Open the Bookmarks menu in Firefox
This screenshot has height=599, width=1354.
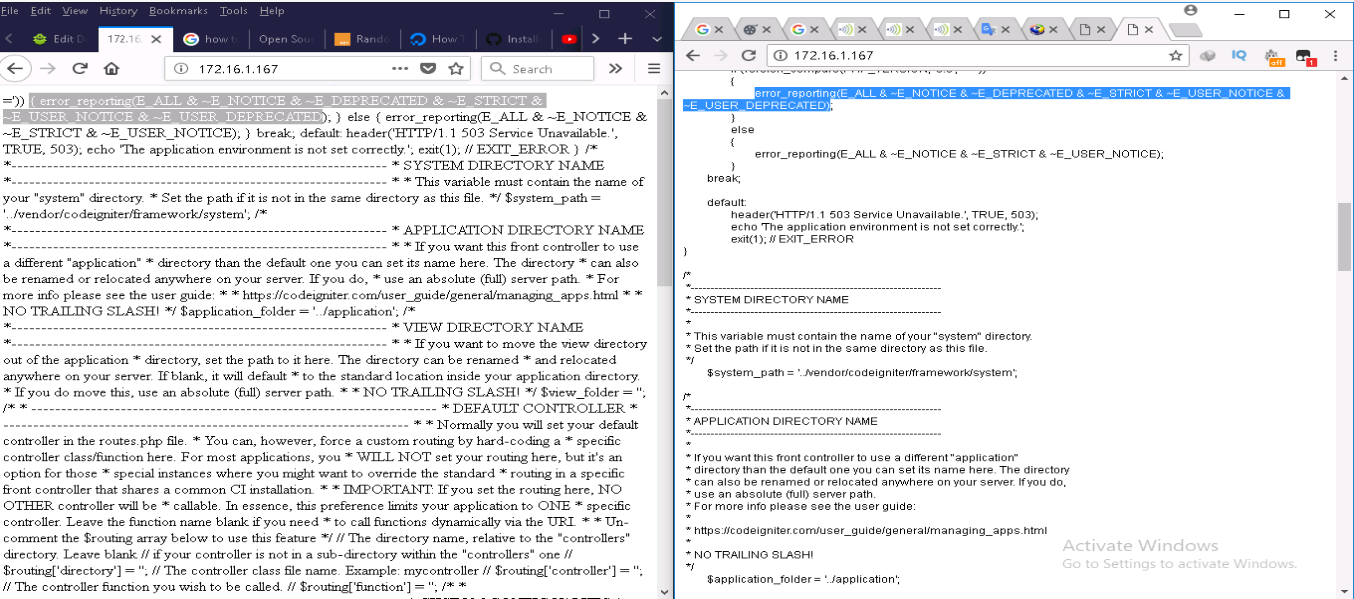(180, 10)
